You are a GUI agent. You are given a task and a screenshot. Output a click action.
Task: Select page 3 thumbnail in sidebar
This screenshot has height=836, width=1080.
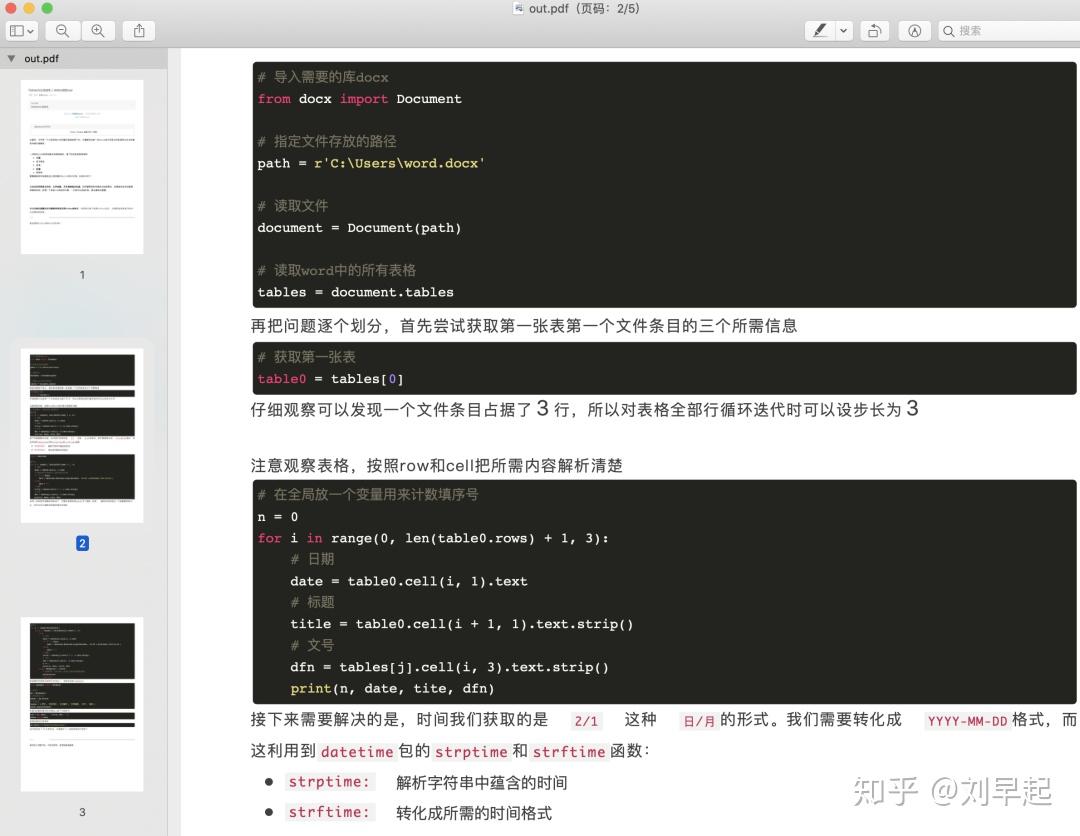[82, 703]
